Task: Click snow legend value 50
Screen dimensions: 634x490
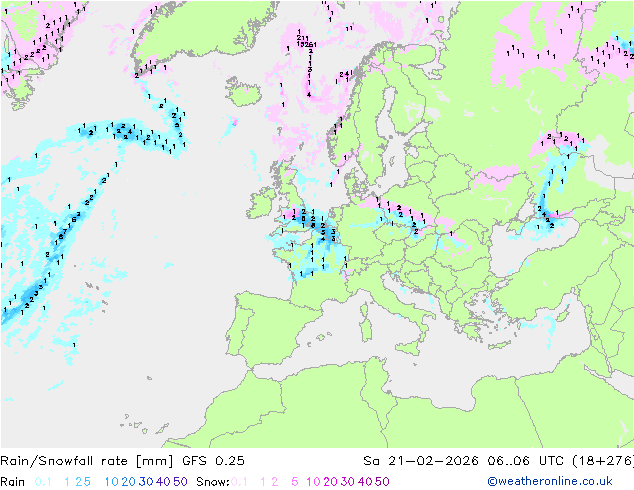Action: click(382, 482)
